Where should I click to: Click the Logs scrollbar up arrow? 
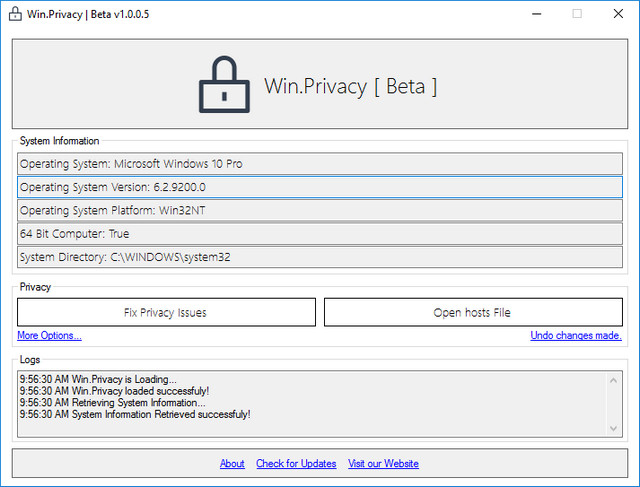[614, 379]
